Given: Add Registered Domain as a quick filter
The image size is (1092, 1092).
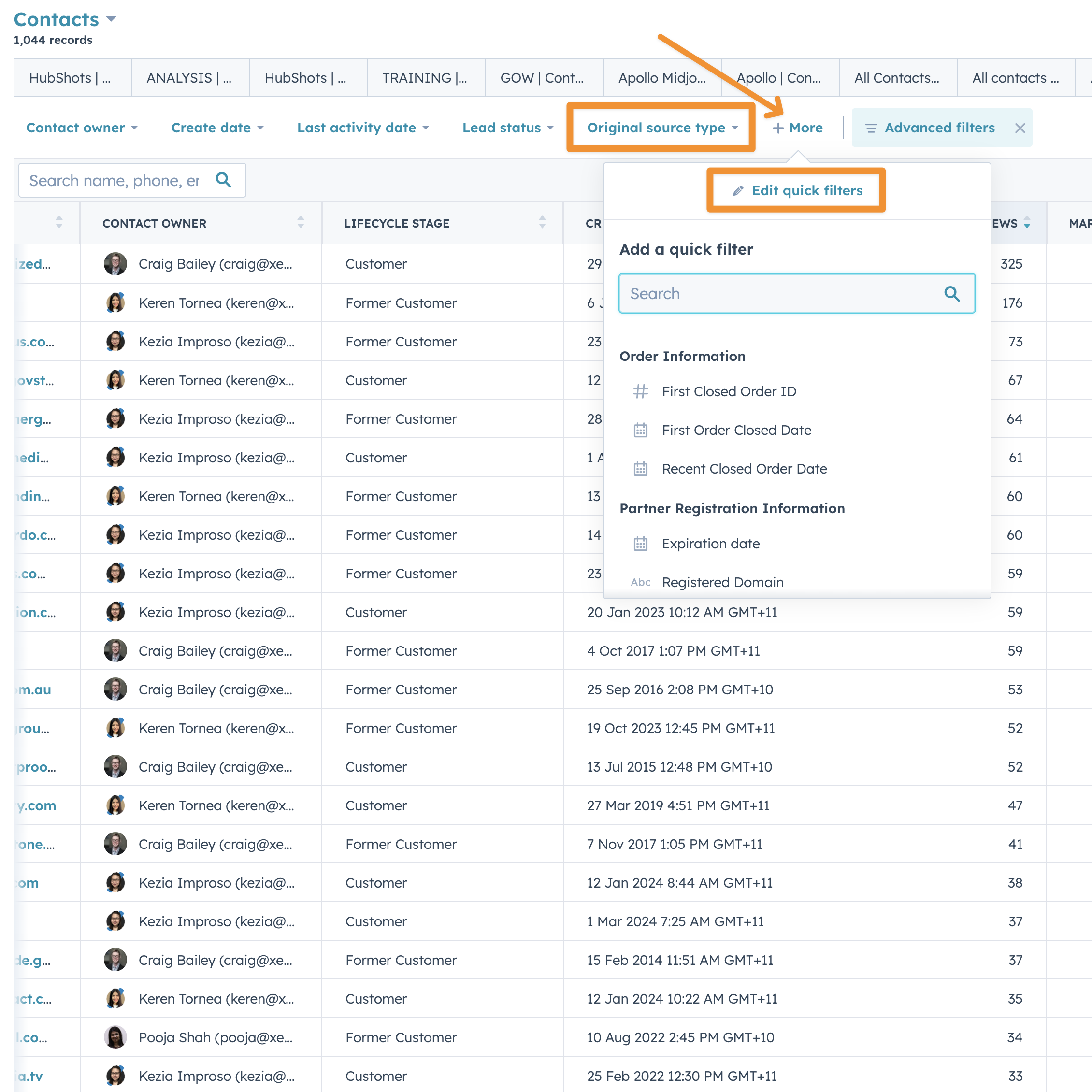Looking at the screenshot, I should click(x=722, y=582).
